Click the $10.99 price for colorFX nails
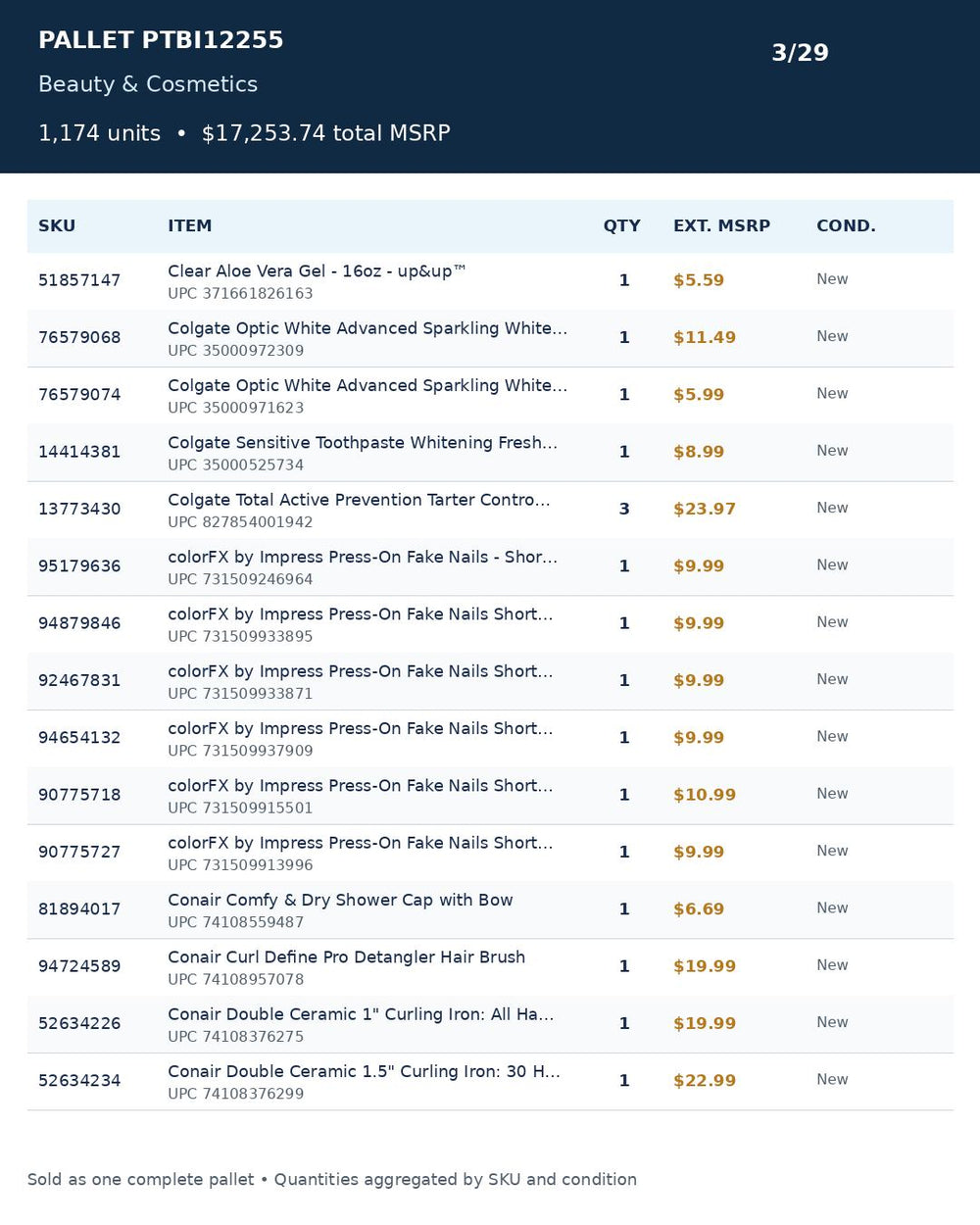980x1225 pixels. 704,796
